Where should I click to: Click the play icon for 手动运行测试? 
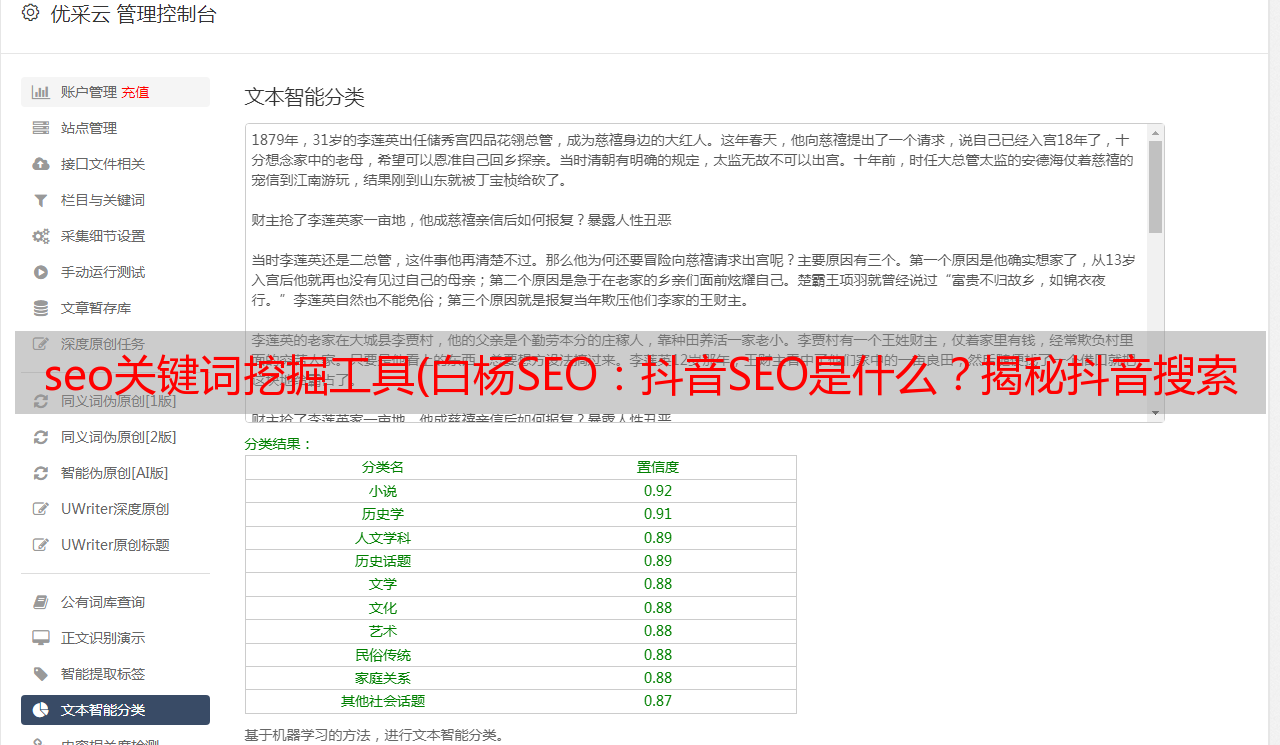pos(41,272)
